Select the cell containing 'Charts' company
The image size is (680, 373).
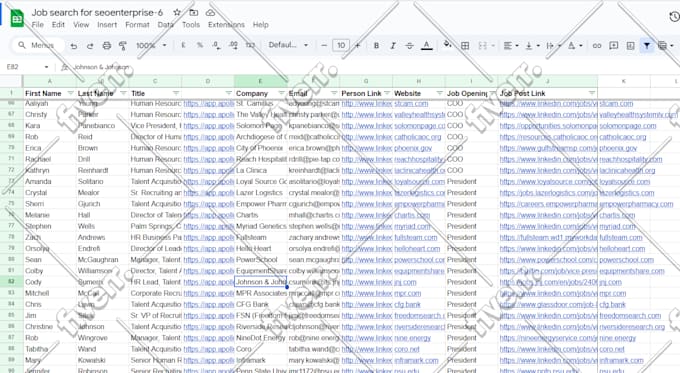261,215
